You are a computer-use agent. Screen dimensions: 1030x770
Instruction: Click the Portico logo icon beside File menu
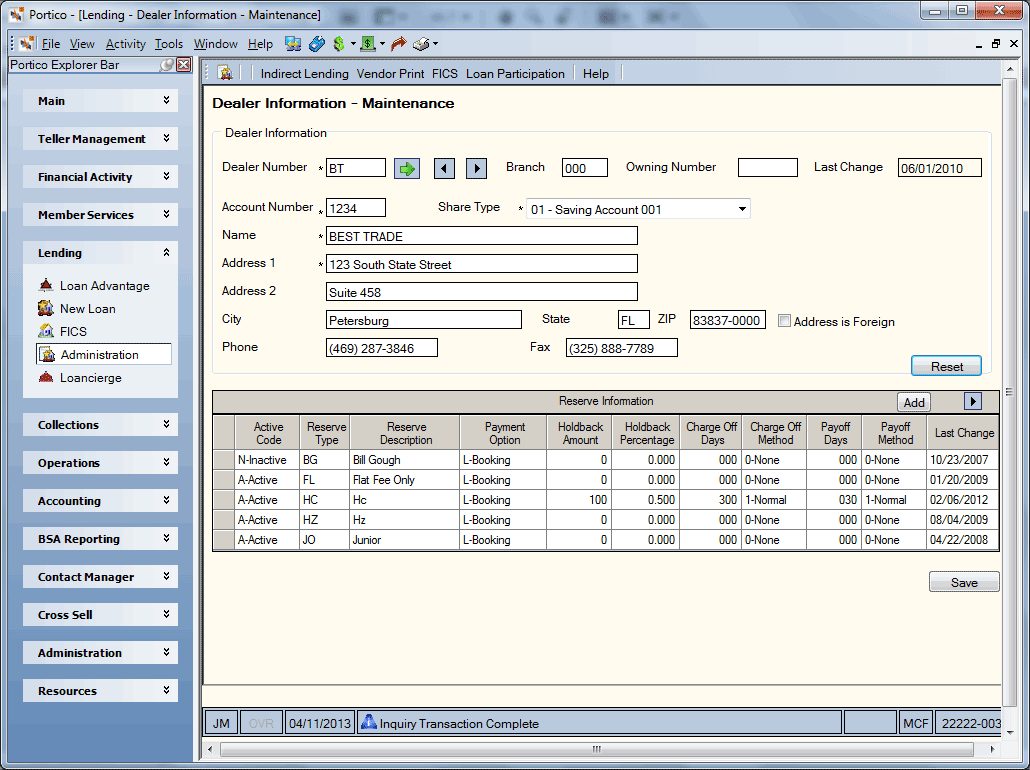[26, 44]
